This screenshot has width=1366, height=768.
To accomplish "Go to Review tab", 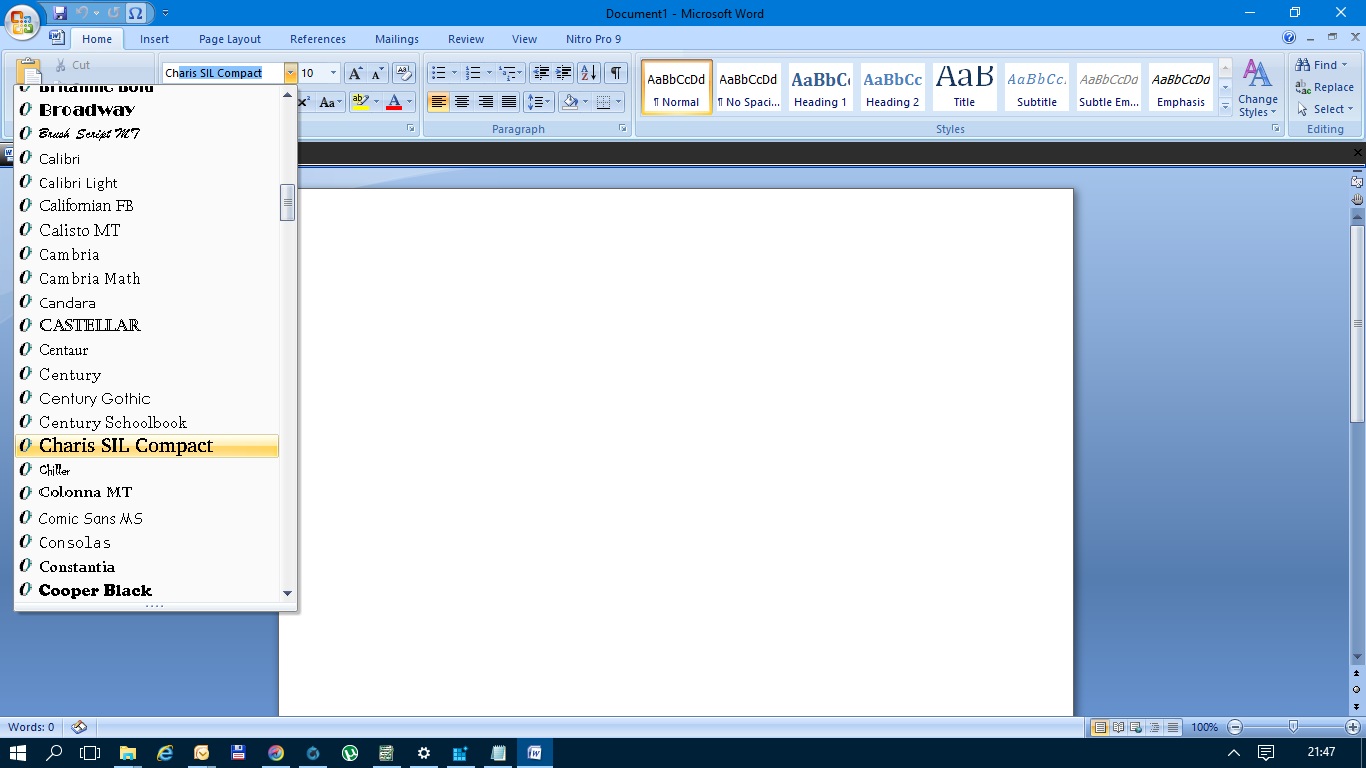I will 466,39.
